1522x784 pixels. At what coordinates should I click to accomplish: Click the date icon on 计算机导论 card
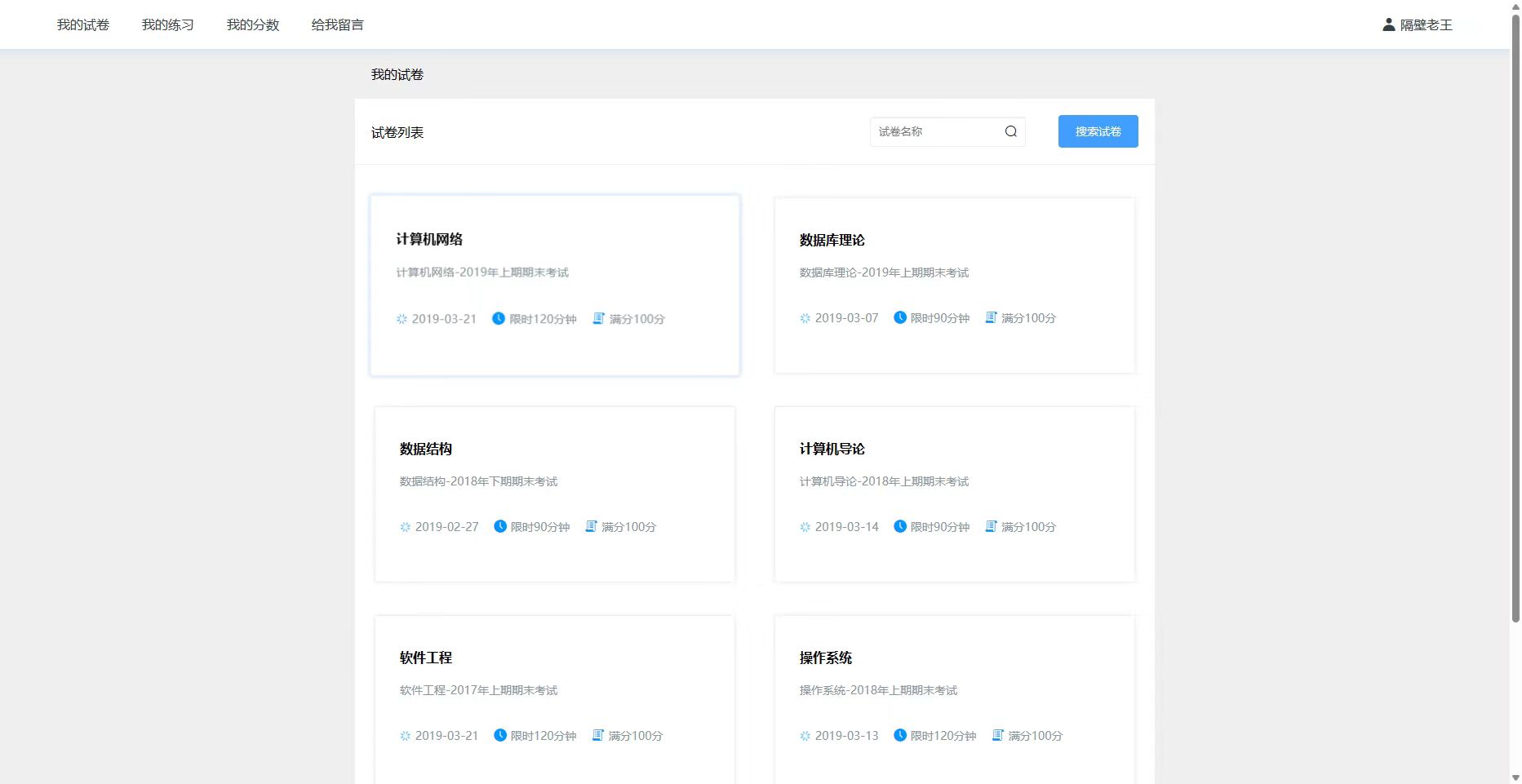pyautogui.click(x=805, y=527)
